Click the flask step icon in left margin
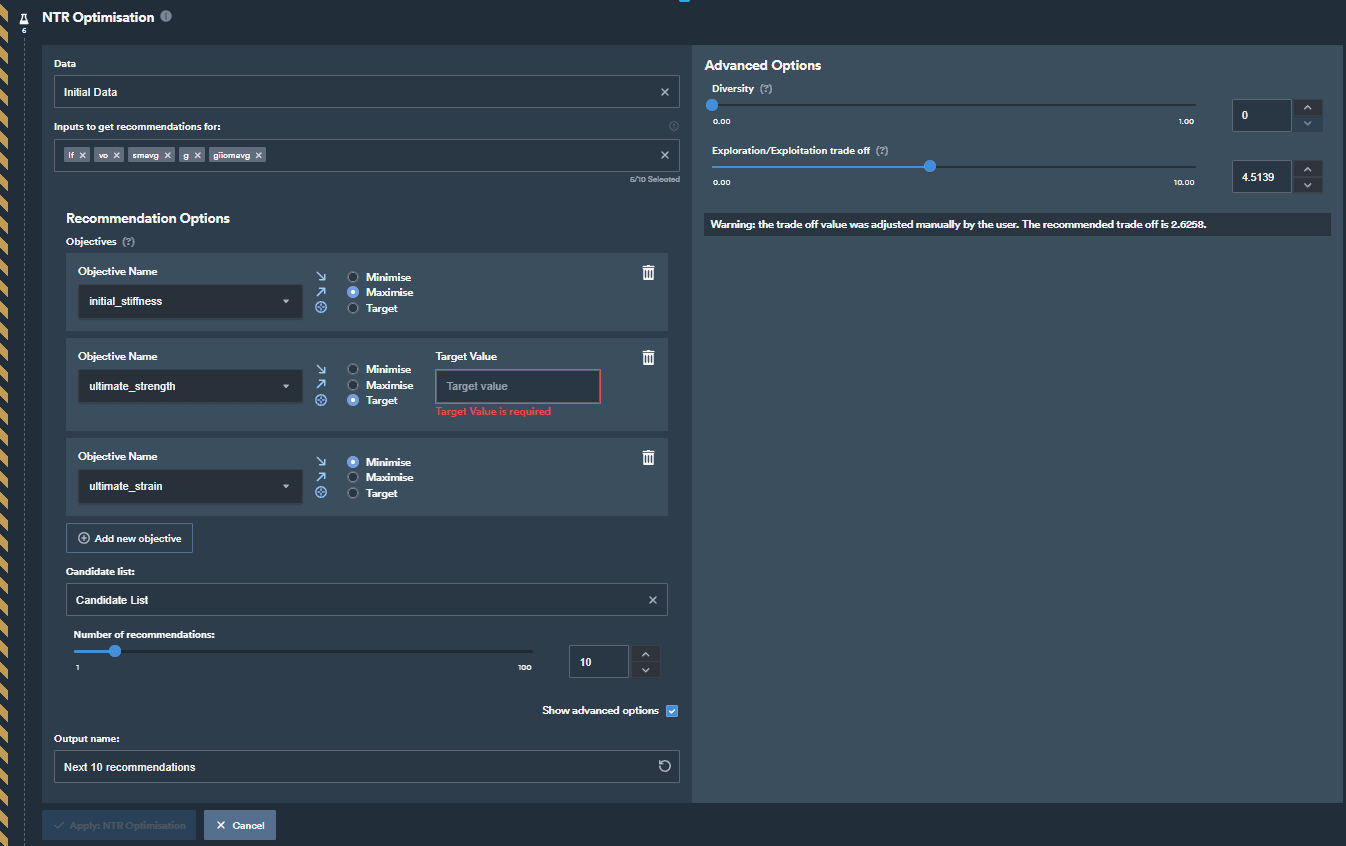The height and width of the screenshot is (846, 1346). point(24,19)
